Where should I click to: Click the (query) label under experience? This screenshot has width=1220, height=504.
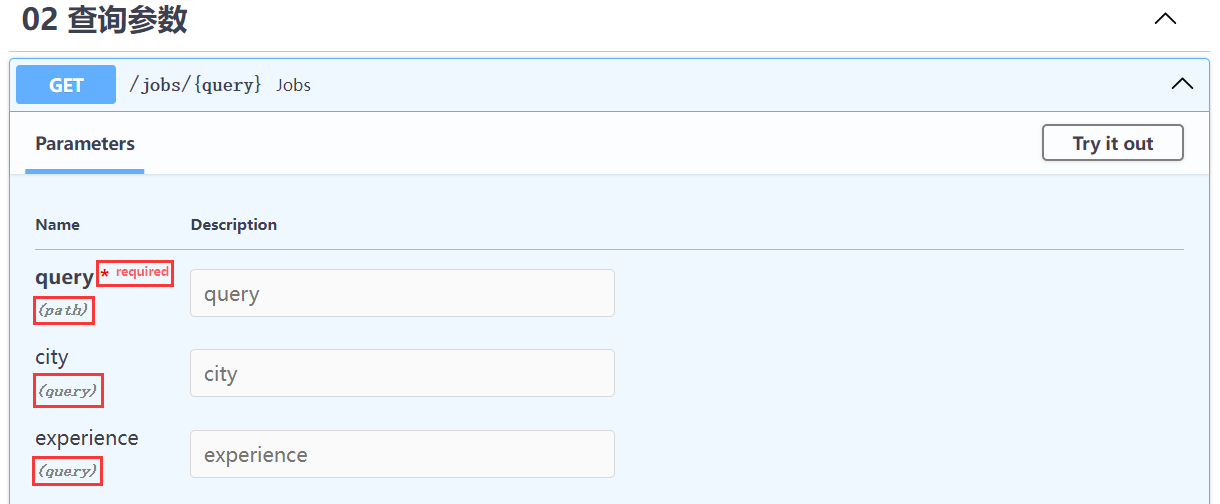coord(68,471)
